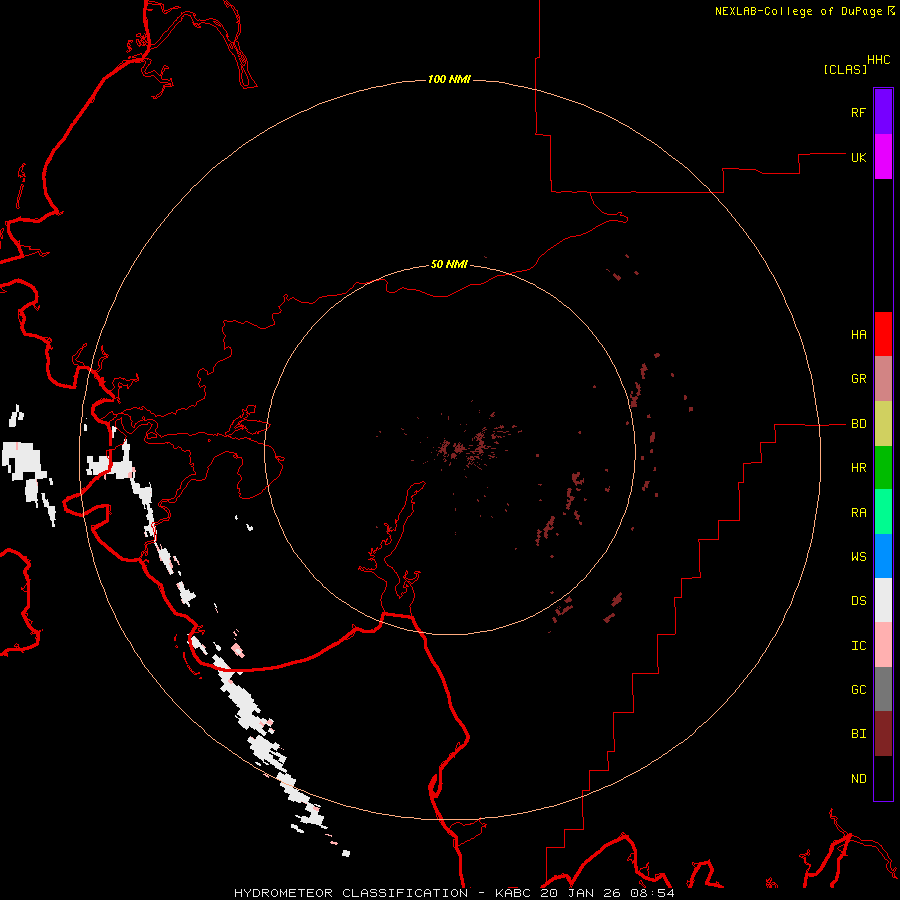Viewport: 900px width, 900px height.
Task: Click the ND black legend swatch
Action: point(883,778)
